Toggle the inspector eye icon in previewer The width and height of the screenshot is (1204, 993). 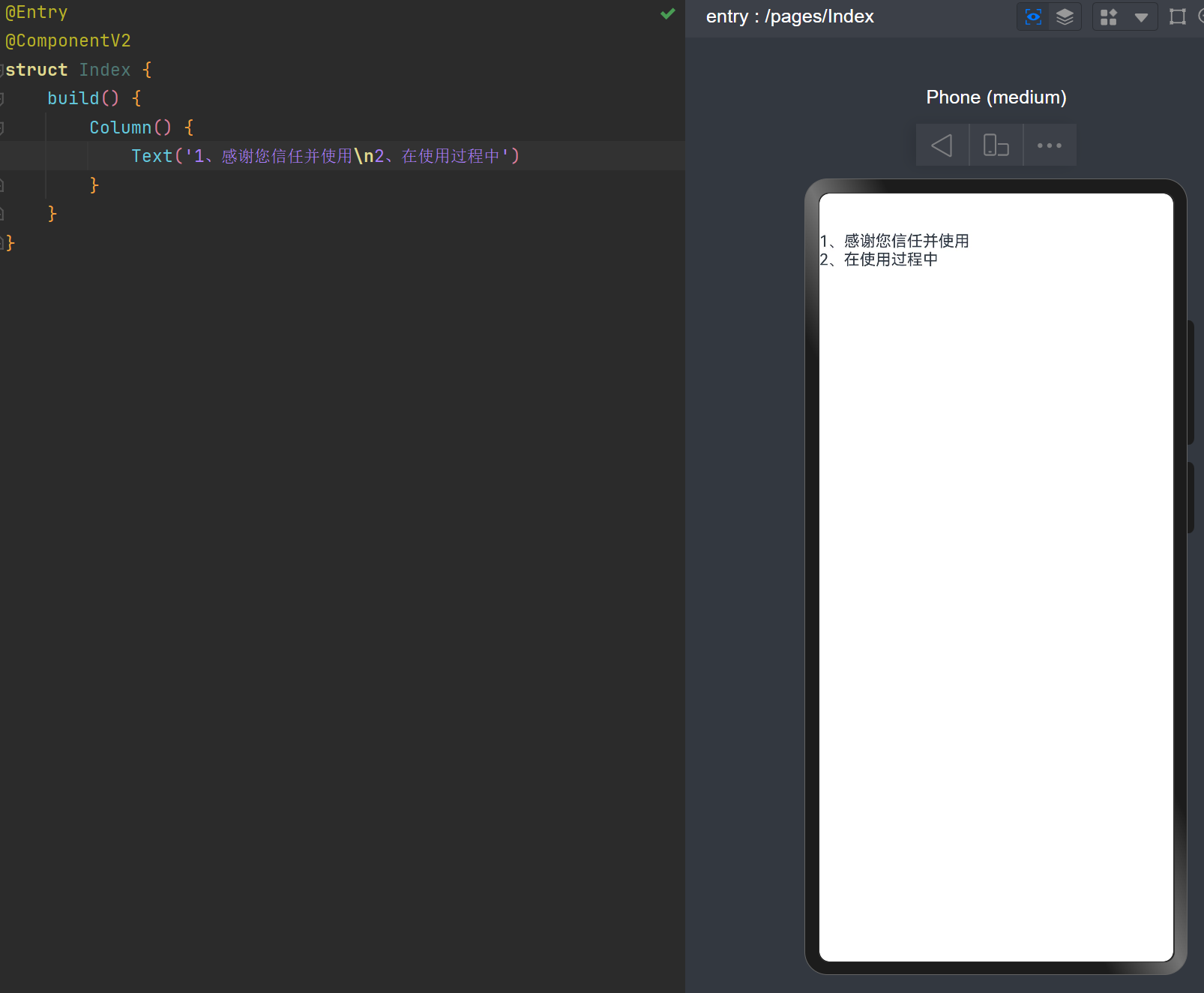click(1033, 16)
